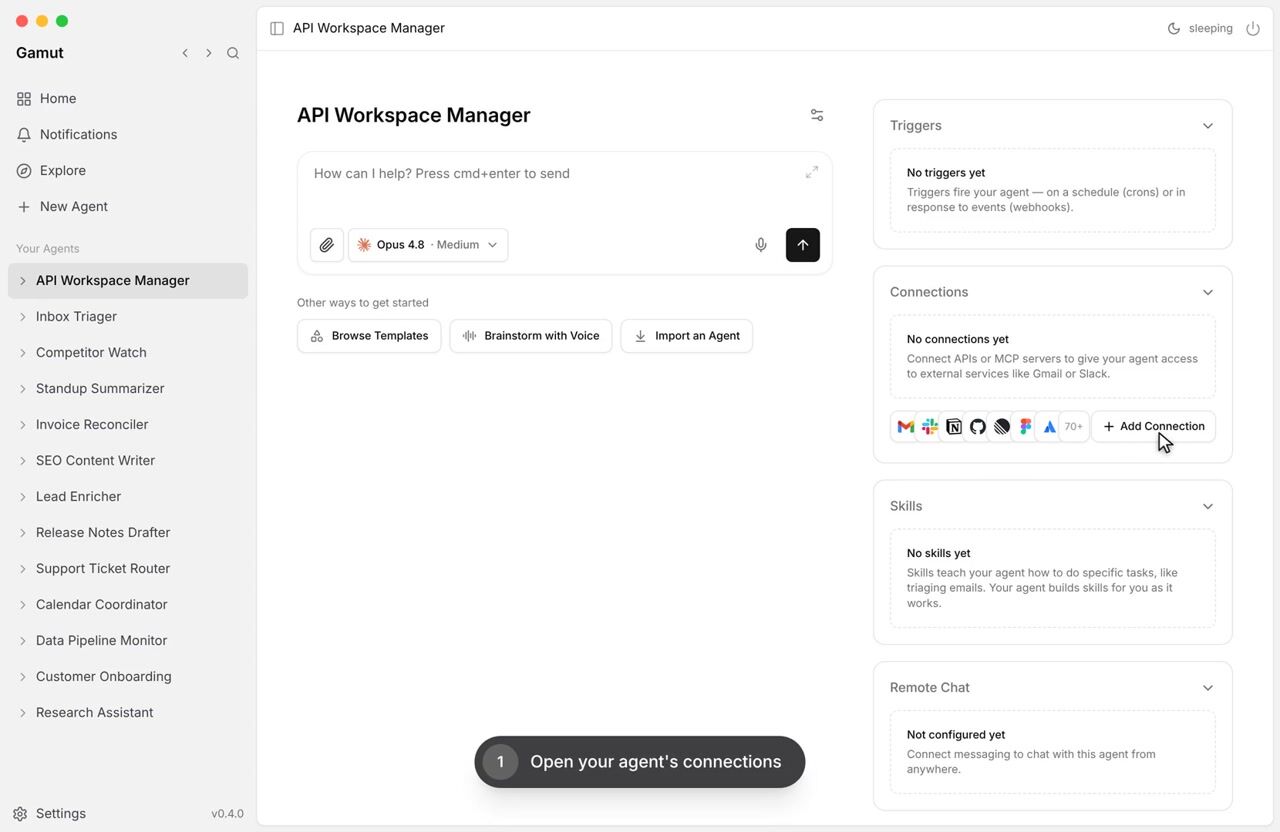Create a New Agent from sidebar
The image size is (1280, 832).
(x=128, y=206)
